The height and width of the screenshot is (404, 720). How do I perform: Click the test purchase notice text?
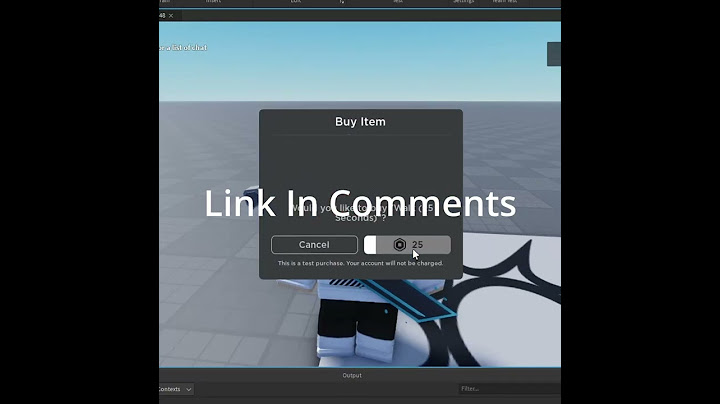tap(360, 263)
